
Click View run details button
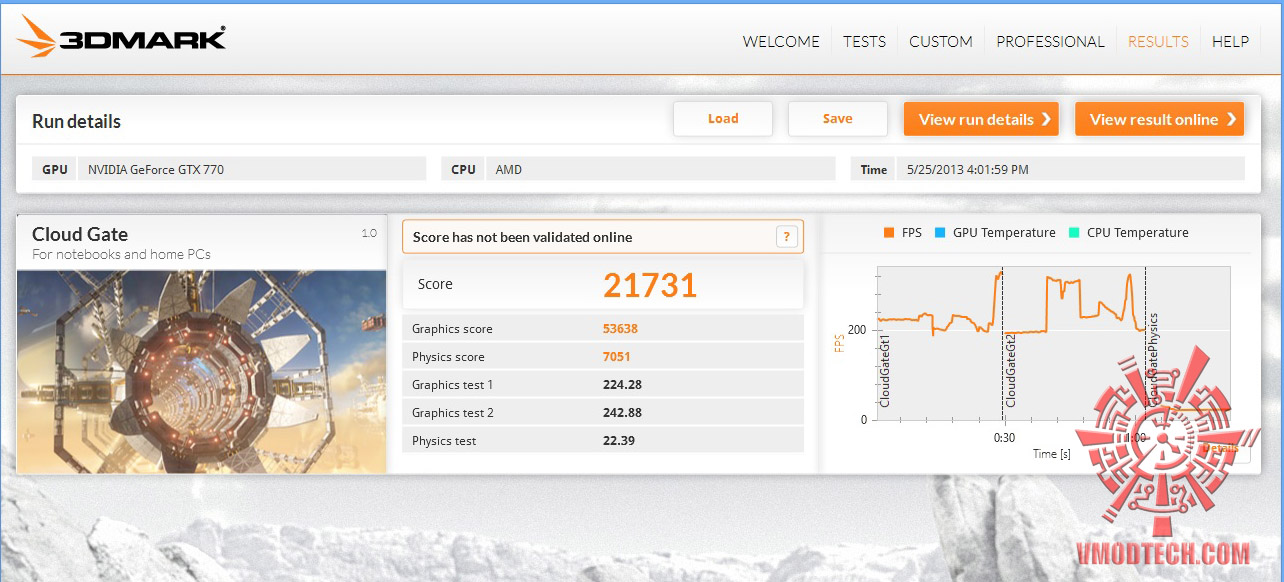pos(981,119)
